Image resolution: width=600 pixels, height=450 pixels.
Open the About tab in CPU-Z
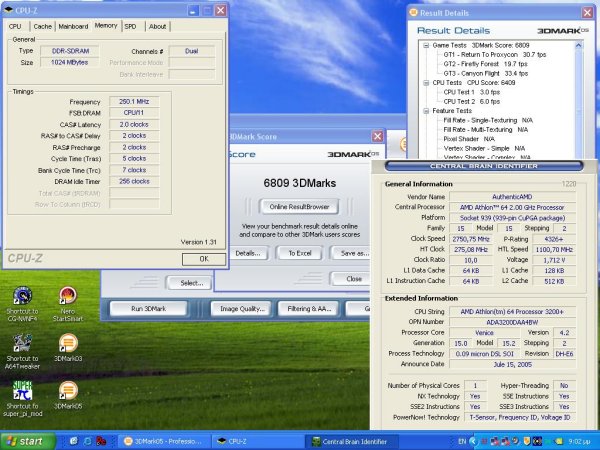tap(158, 26)
